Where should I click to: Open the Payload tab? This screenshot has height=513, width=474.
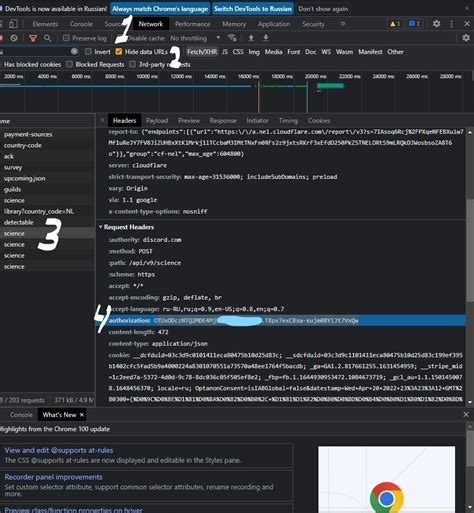[157, 120]
